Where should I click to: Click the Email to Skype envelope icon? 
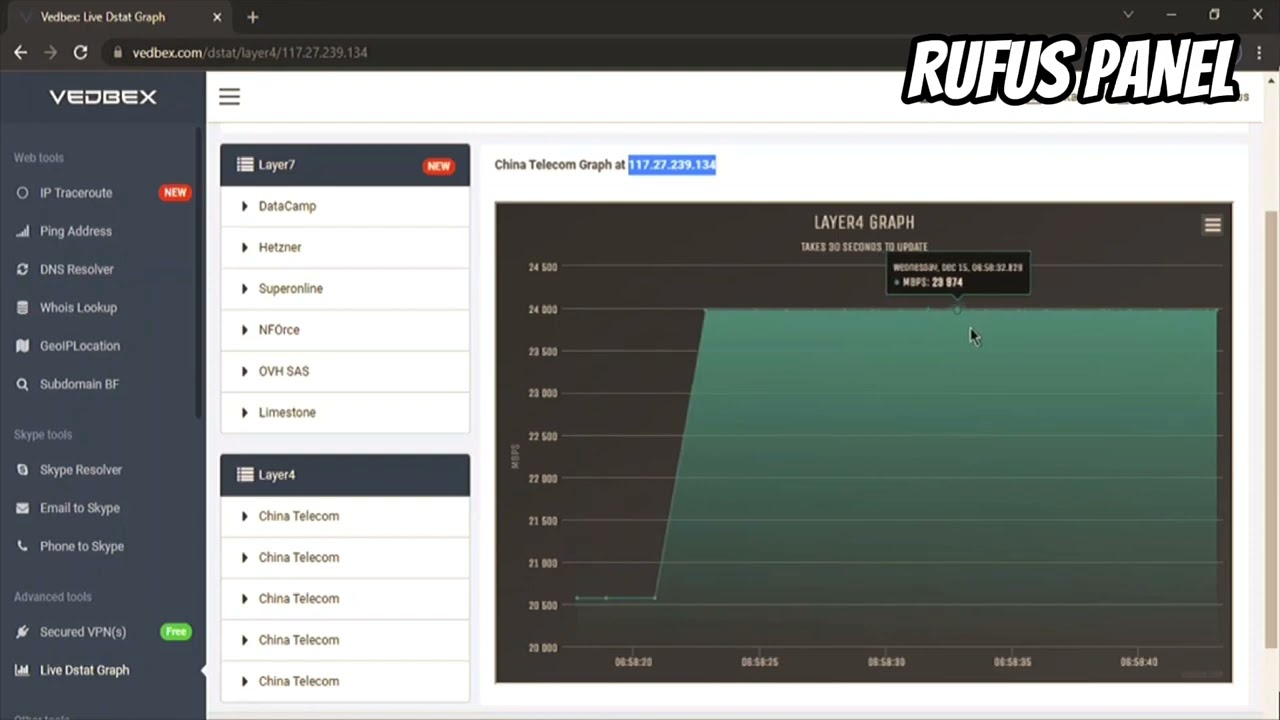22,508
